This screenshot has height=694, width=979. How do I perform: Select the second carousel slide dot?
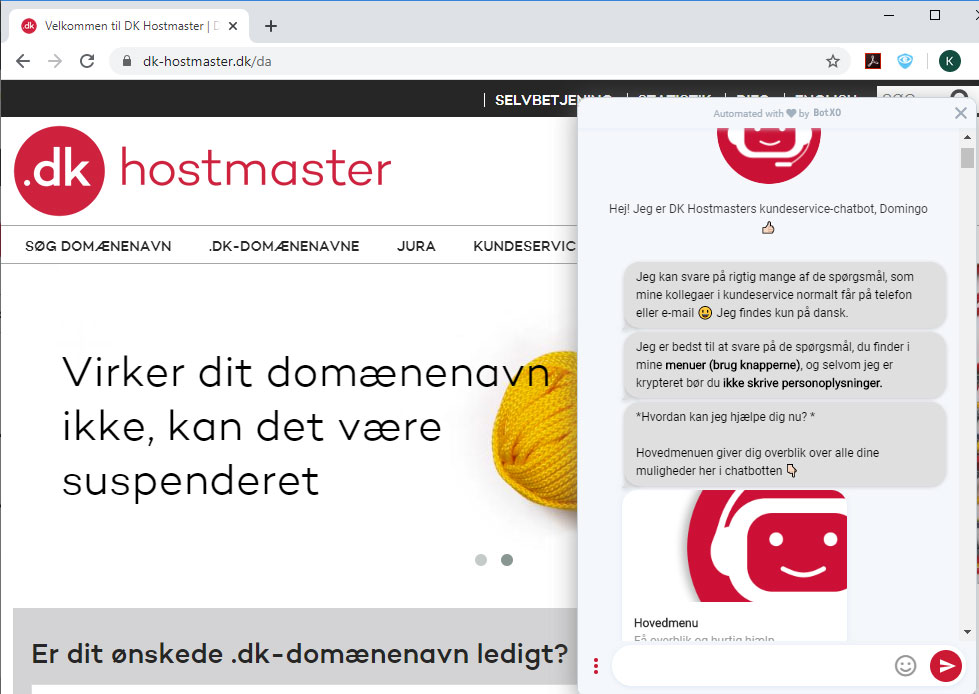[x=507, y=560]
